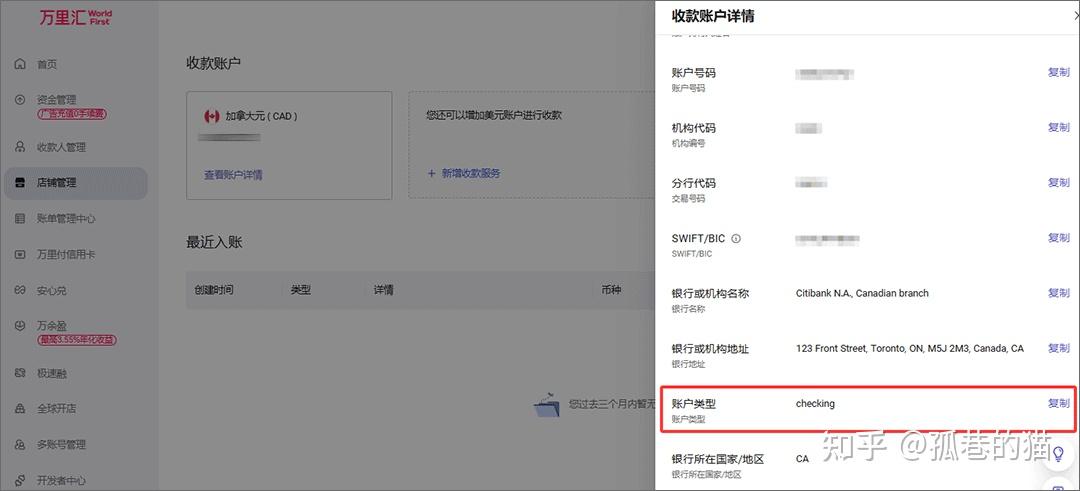Screen dimensions: 1080x491
Task: Click the 收款账户详情 panel title
Action: pos(713,16)
